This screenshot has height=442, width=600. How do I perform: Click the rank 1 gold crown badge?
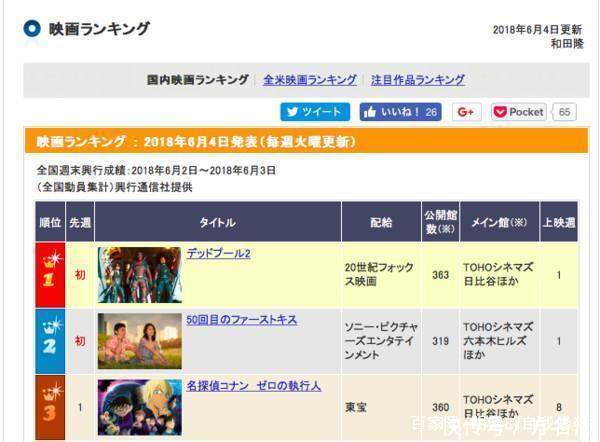(50, 275)
